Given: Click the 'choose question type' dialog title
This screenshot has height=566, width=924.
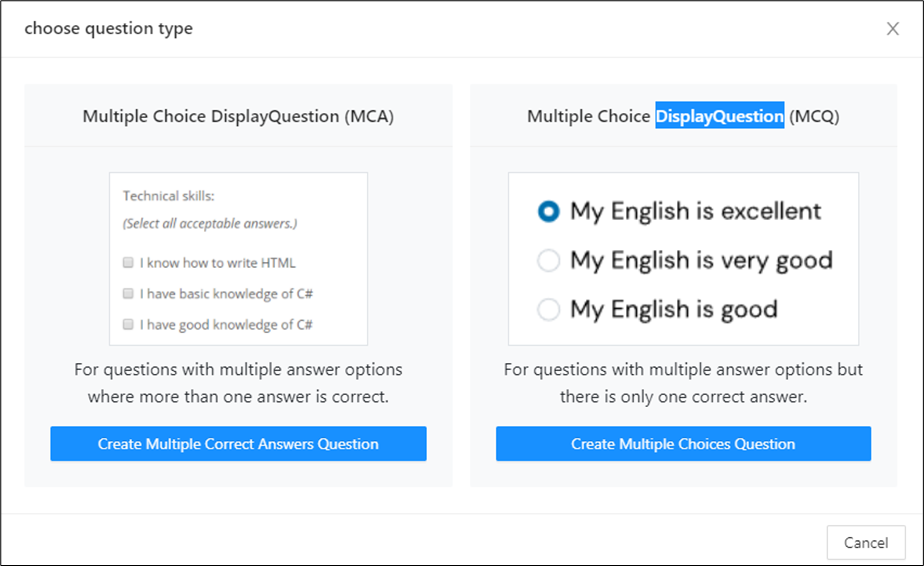Looking at the screenshot, I should click(108, 28).
